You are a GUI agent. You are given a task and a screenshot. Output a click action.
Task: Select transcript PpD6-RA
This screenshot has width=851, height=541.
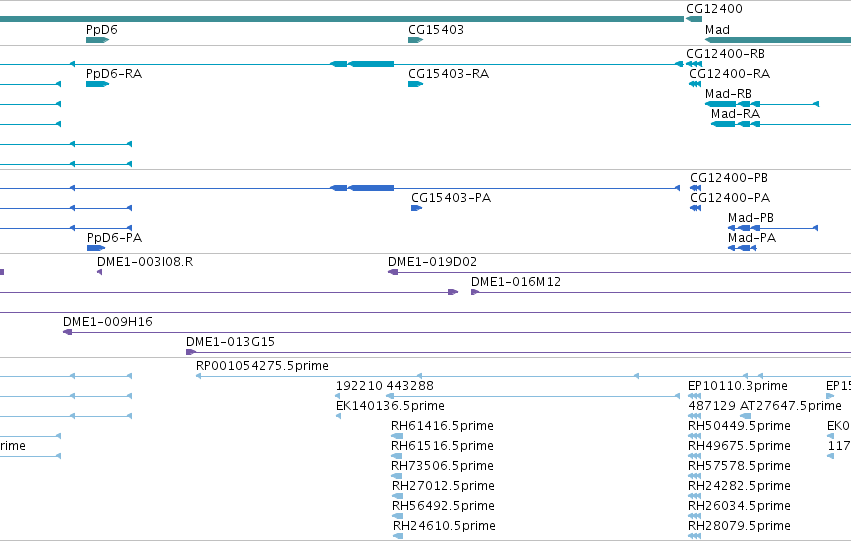(x=114, y=73)
